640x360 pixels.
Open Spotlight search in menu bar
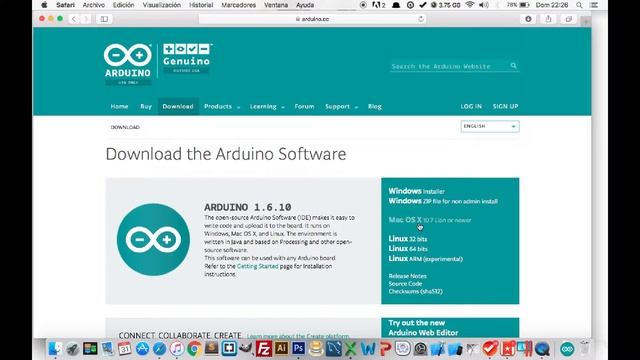[579, 5]
